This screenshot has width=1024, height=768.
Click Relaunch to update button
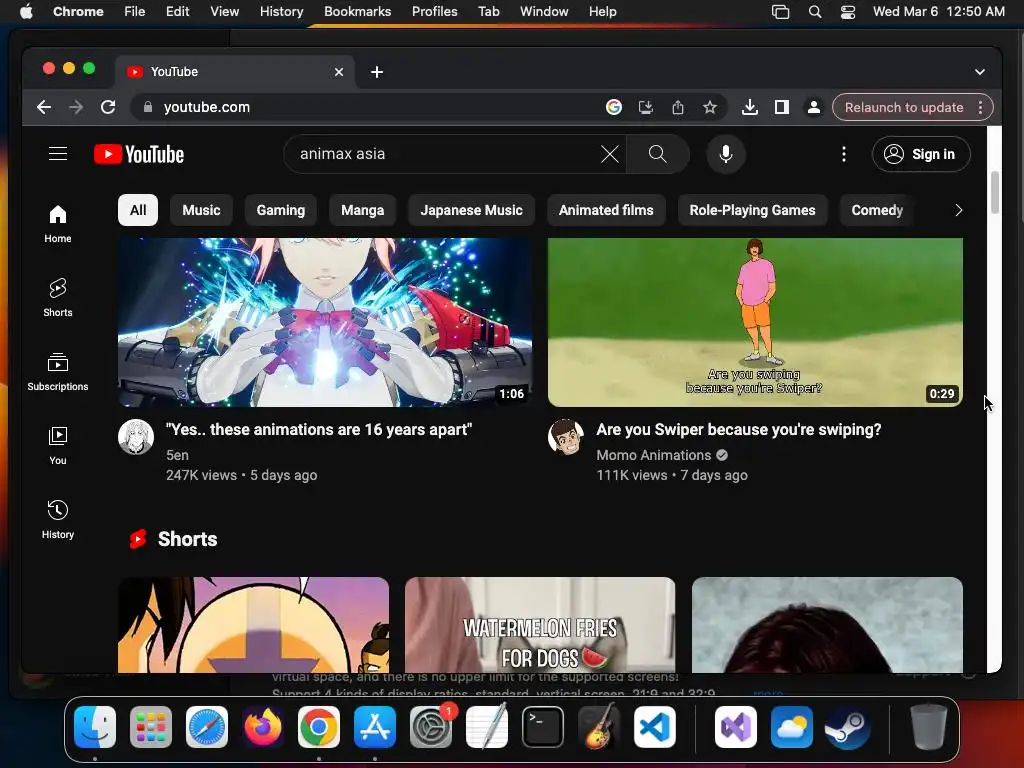904,107
